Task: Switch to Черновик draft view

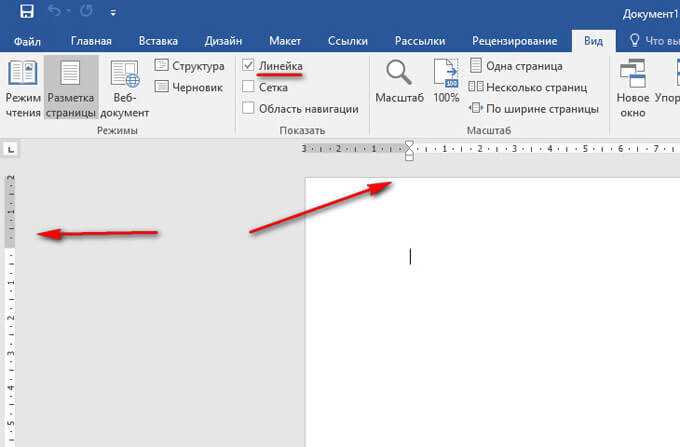Action: tap(189, 87)
